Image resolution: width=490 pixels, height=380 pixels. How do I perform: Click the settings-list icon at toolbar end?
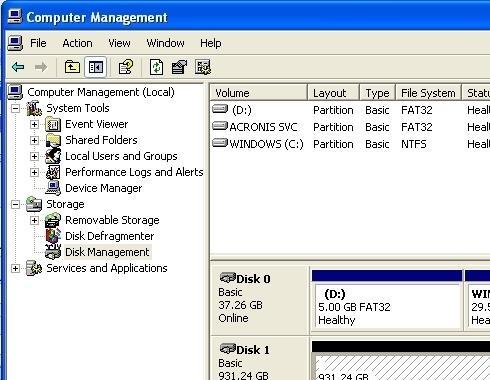pos(203,67)
